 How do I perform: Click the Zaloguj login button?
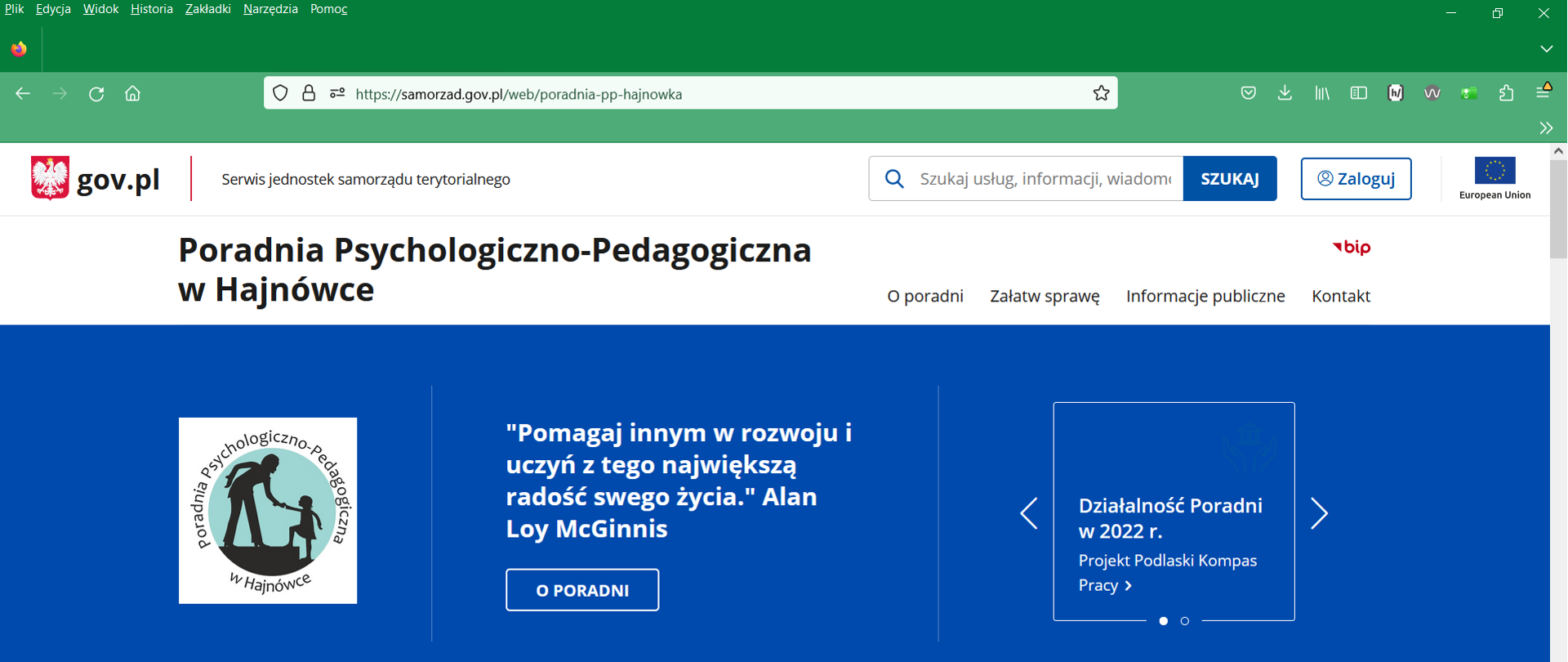pos(1356,178)
